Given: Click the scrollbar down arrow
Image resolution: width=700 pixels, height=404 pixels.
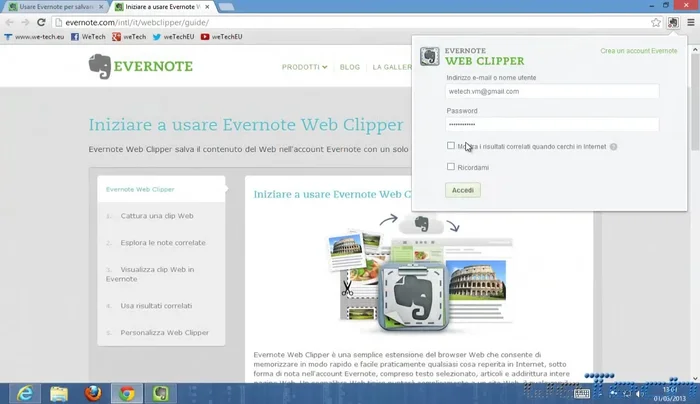Looking at the screenshot, I should tap(695, 379).
